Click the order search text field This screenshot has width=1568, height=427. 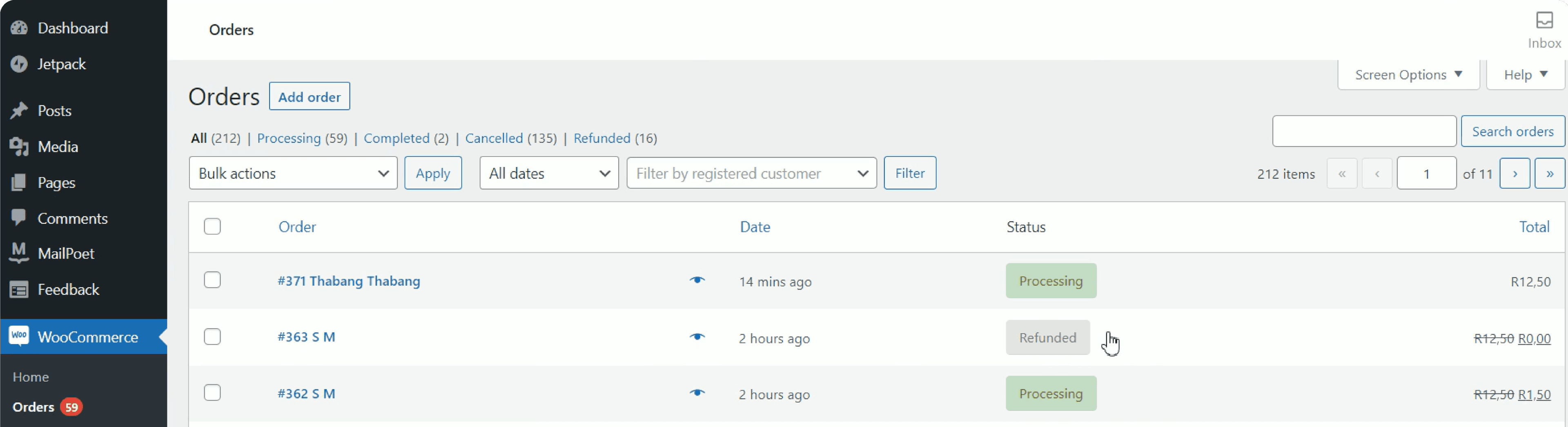1363,131
